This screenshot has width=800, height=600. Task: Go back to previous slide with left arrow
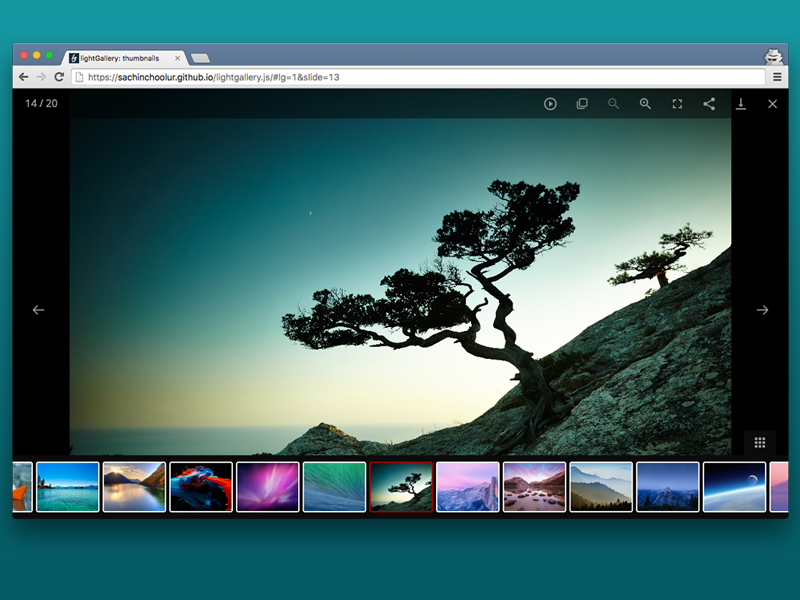[x=38, y=310]
